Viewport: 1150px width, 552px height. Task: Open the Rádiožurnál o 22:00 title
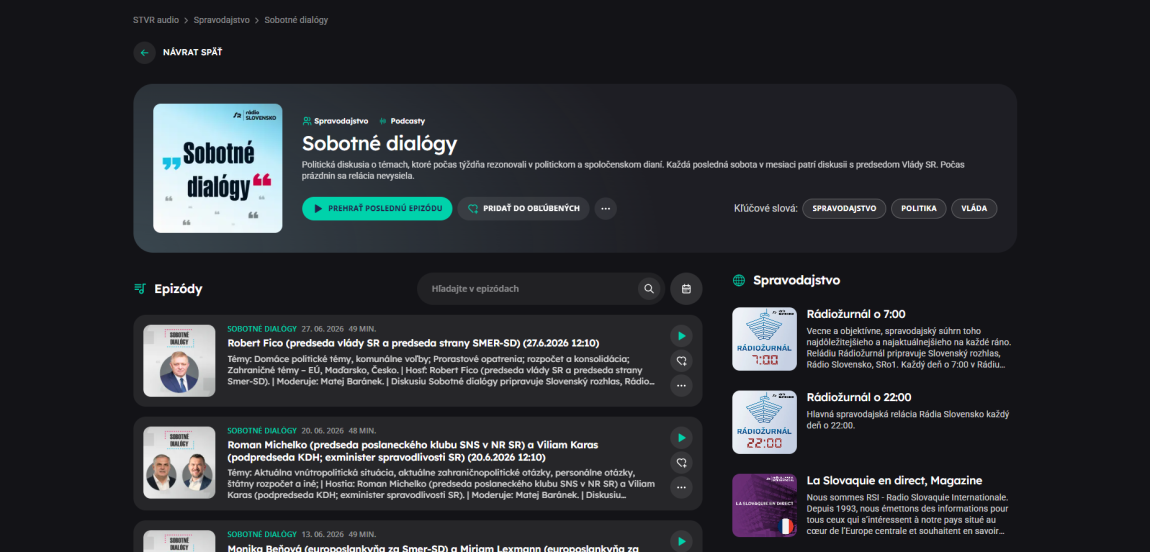click(x=859, y=397)
